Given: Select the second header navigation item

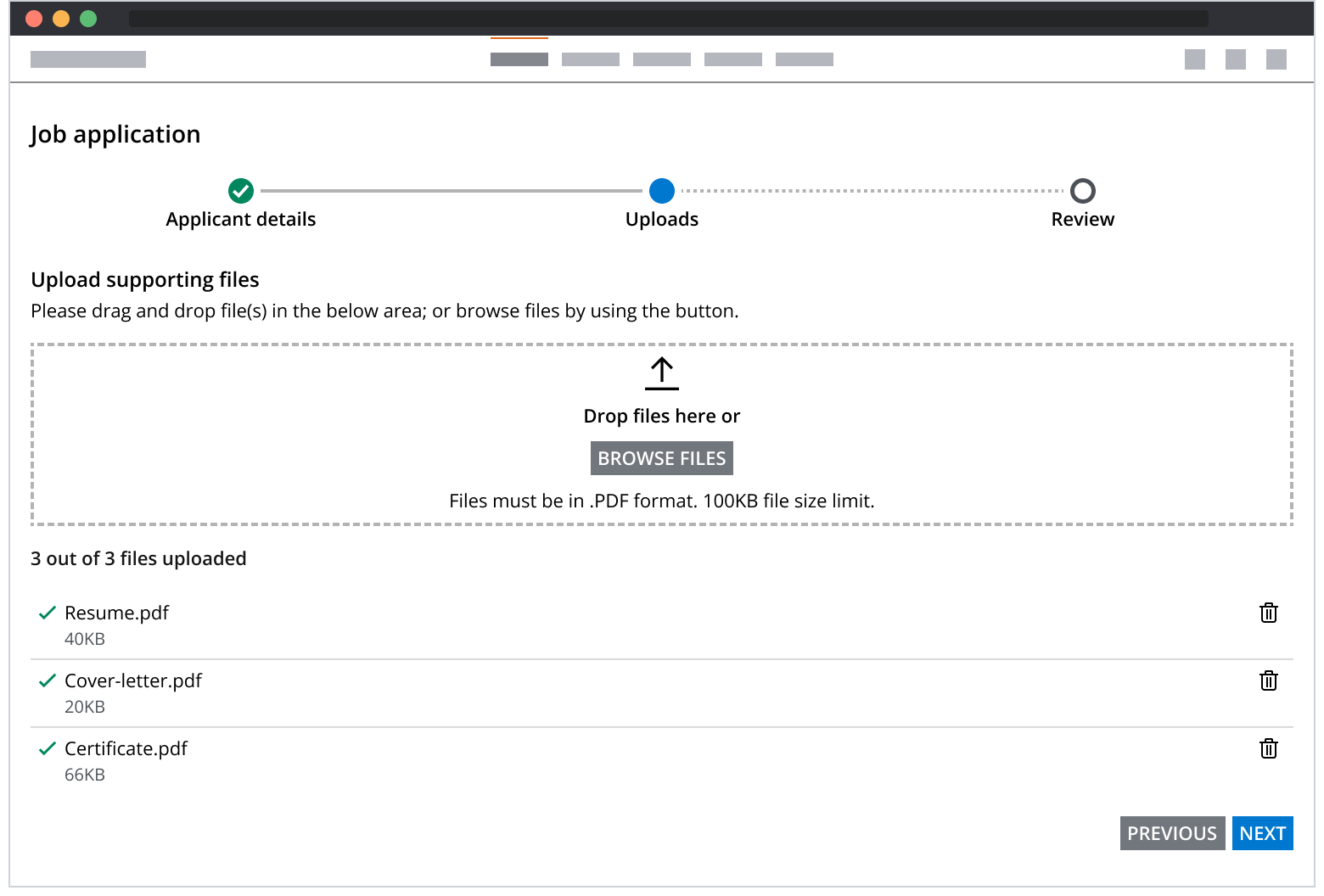Looking at the screenshot, I should 590,59.
